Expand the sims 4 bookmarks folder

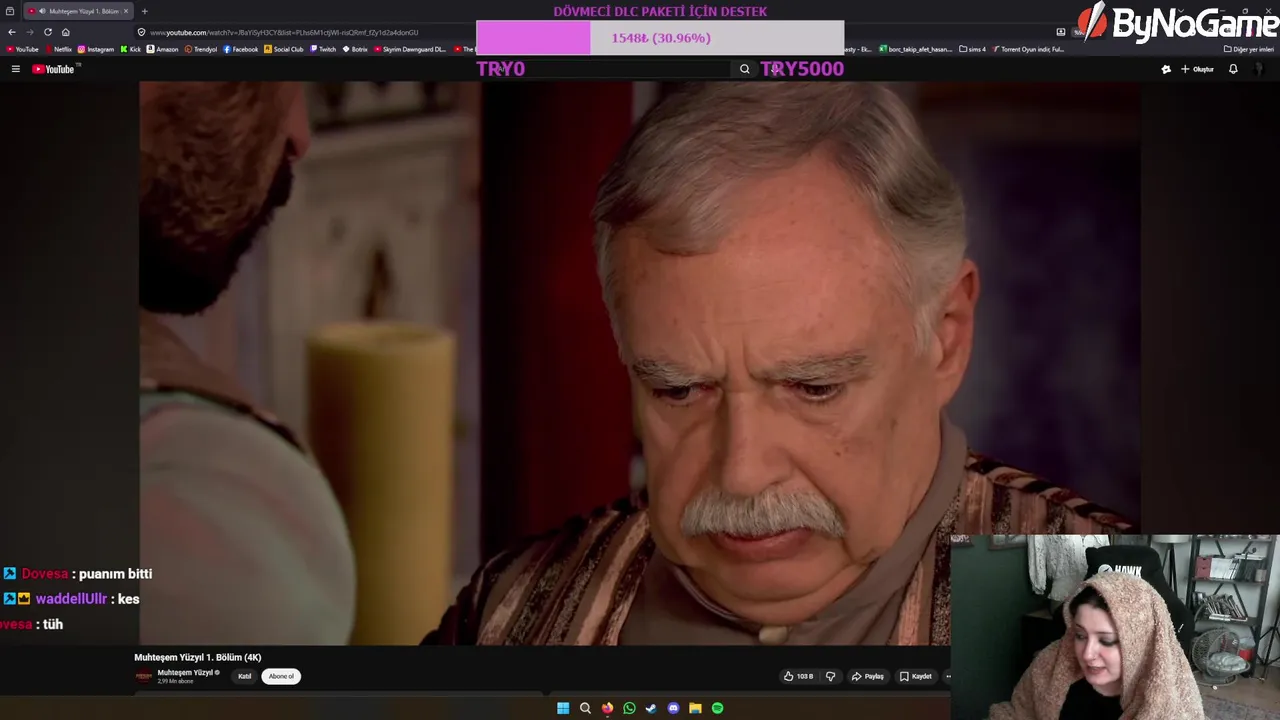click(x=972, y=49)
